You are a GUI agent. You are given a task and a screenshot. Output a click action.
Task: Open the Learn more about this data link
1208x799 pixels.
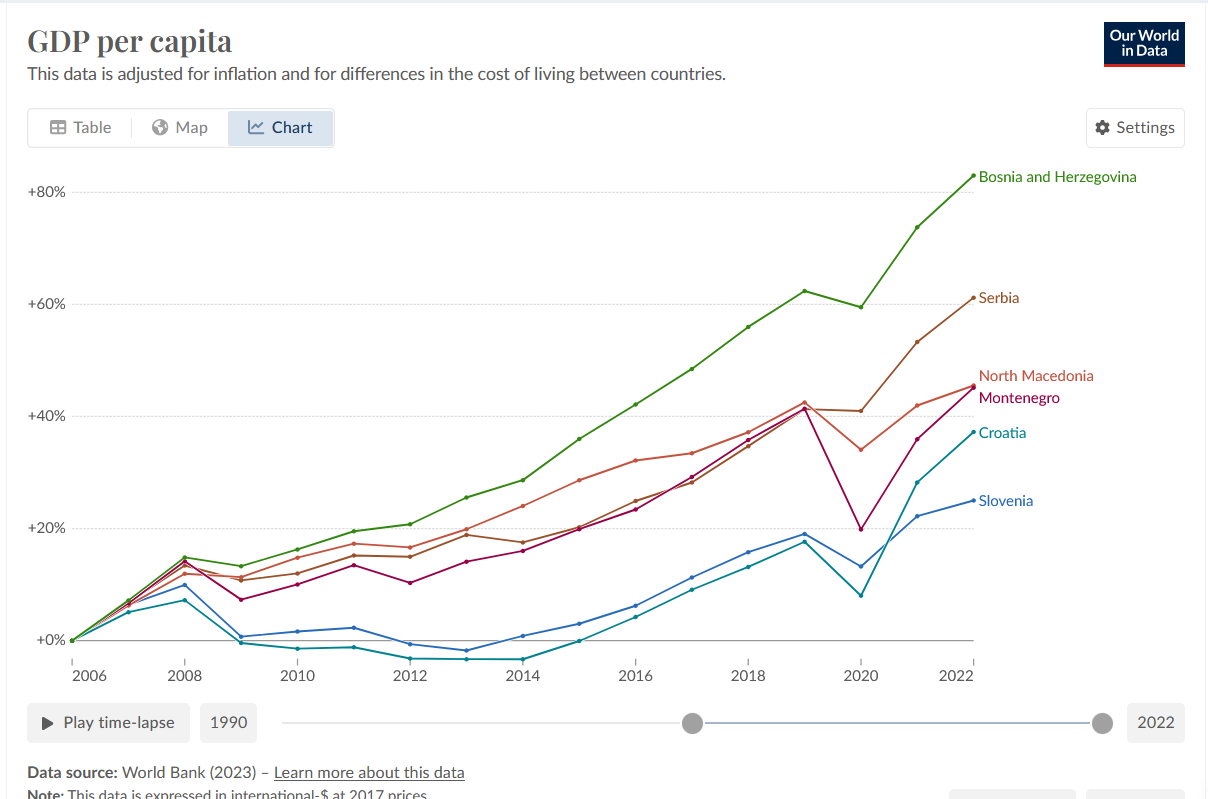tap(369, 773)
